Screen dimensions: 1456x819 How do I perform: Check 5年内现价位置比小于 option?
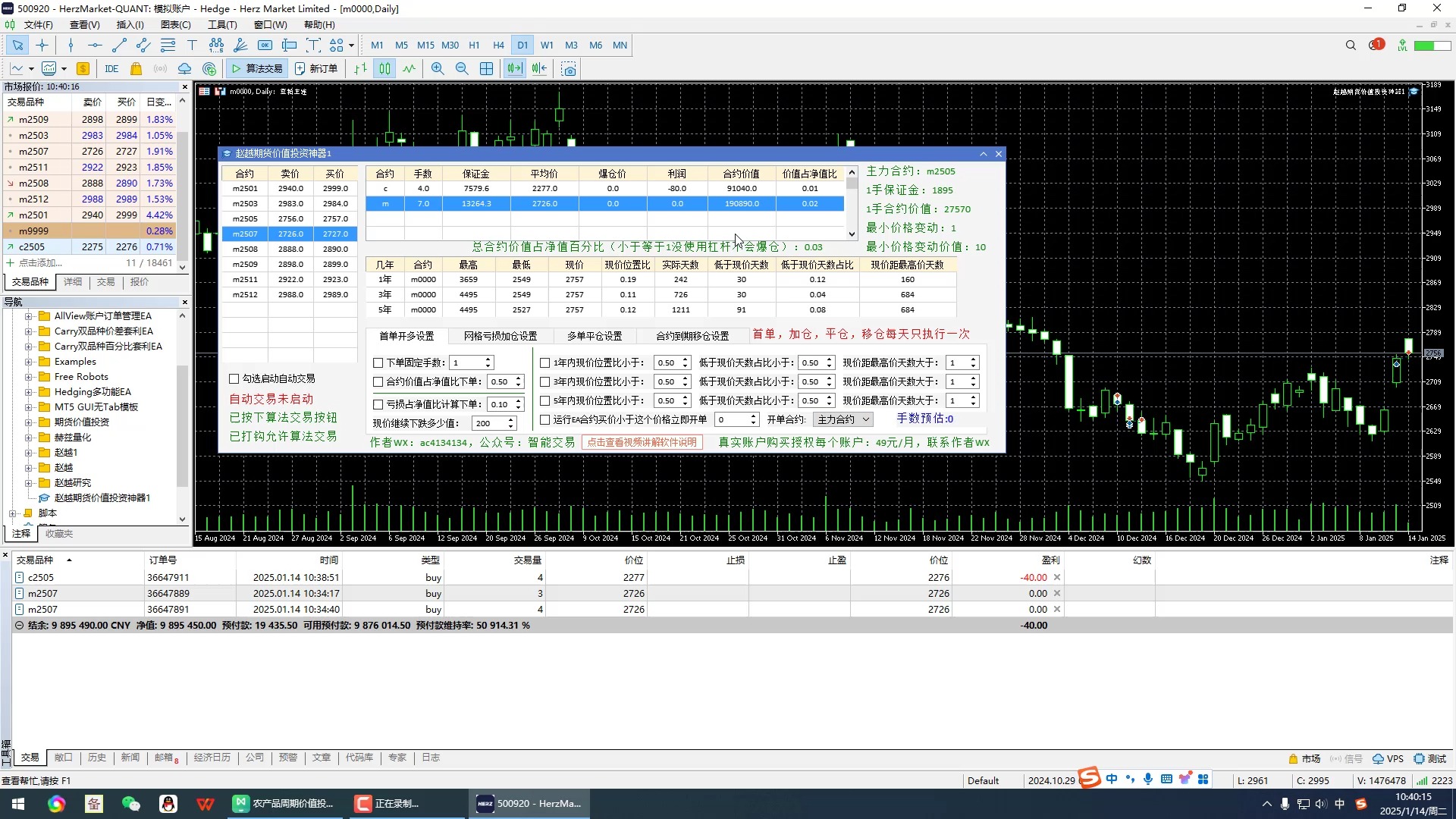point(544,400)
